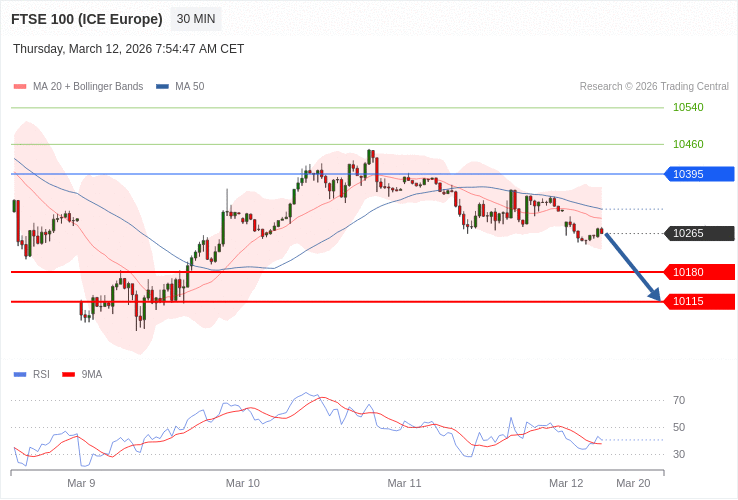The width and height of the screenshot is (738, 500).
Task: Toggle the RSI legend marker
Action: (x=20, y=375)
